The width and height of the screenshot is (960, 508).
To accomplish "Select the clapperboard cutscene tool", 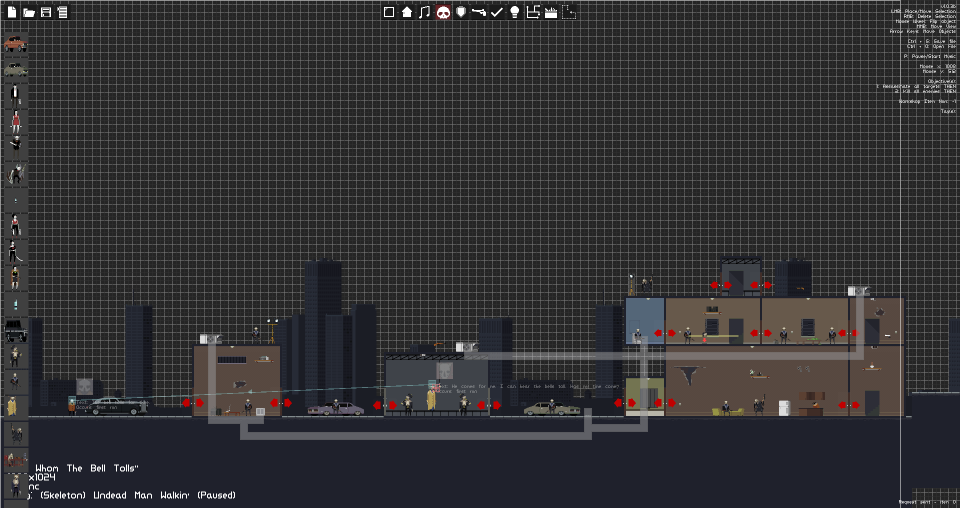I will (551, 12).
